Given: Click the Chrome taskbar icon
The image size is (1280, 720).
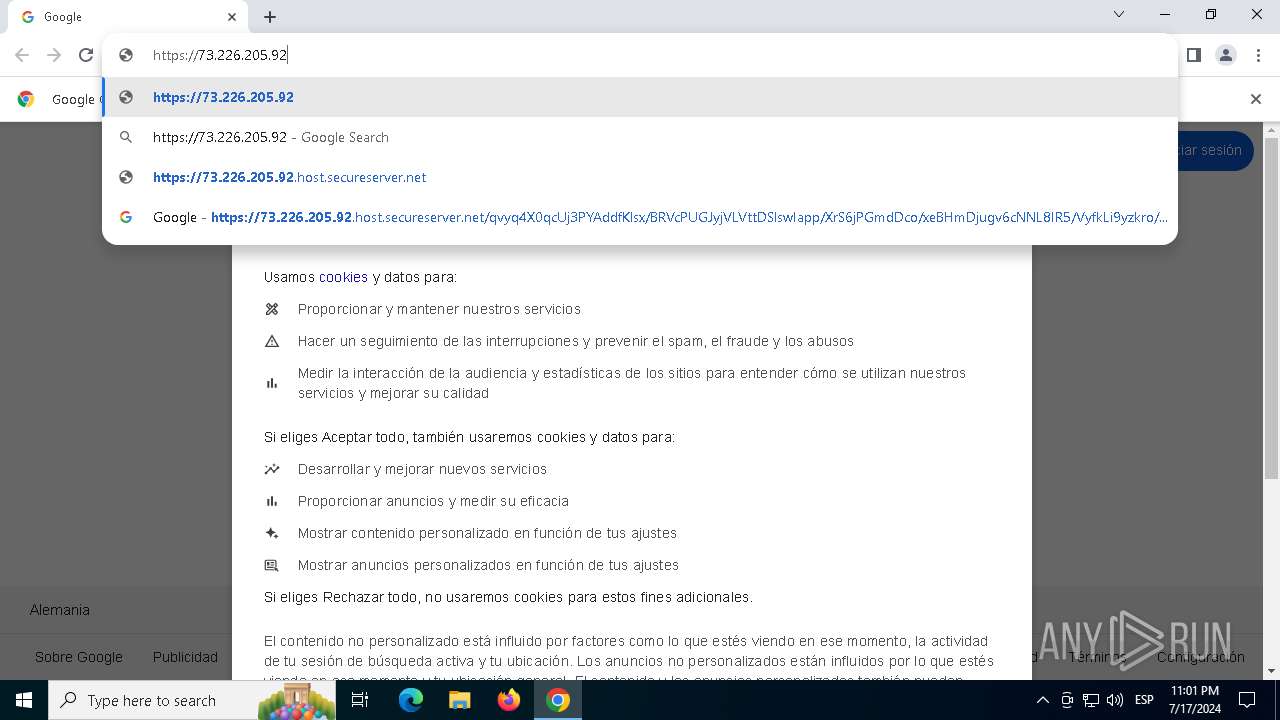Looking at the screenshot, I should [x=558, y=700].
